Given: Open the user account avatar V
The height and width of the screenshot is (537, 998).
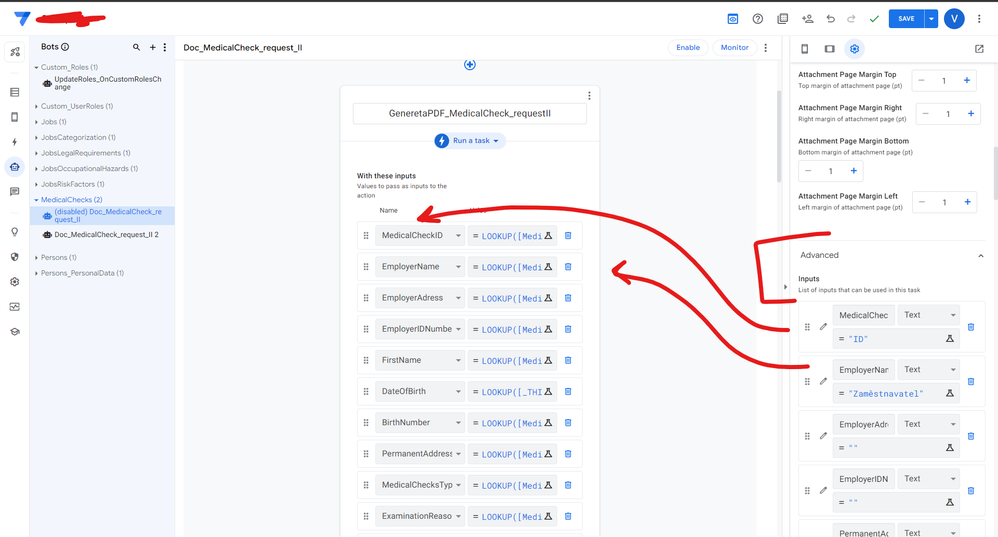Looking at the screenshot, I should (954, 19).
